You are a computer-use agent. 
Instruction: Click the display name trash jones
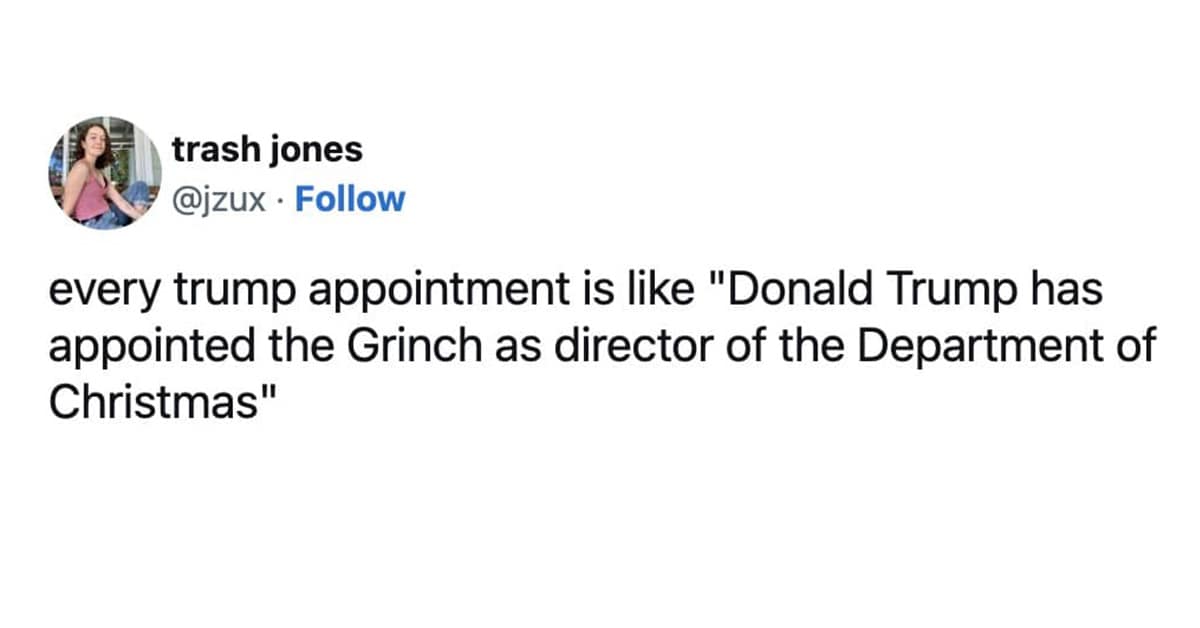(268, 149)
